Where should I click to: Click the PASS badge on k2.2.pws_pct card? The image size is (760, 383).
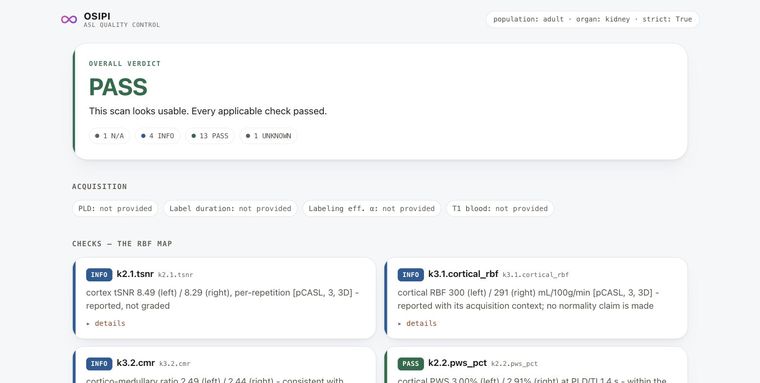pos(411,364)
